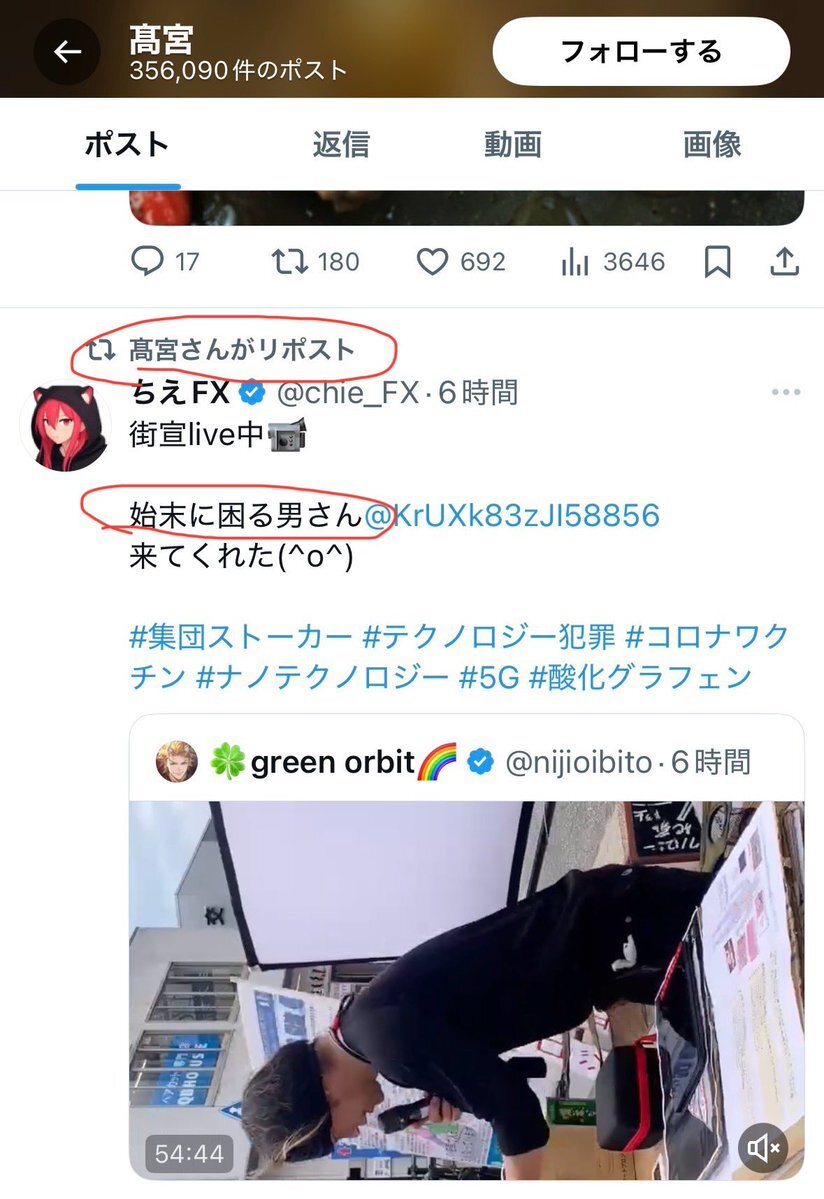
Task: Switch to the 画像 tab
Action: point(712,145)
